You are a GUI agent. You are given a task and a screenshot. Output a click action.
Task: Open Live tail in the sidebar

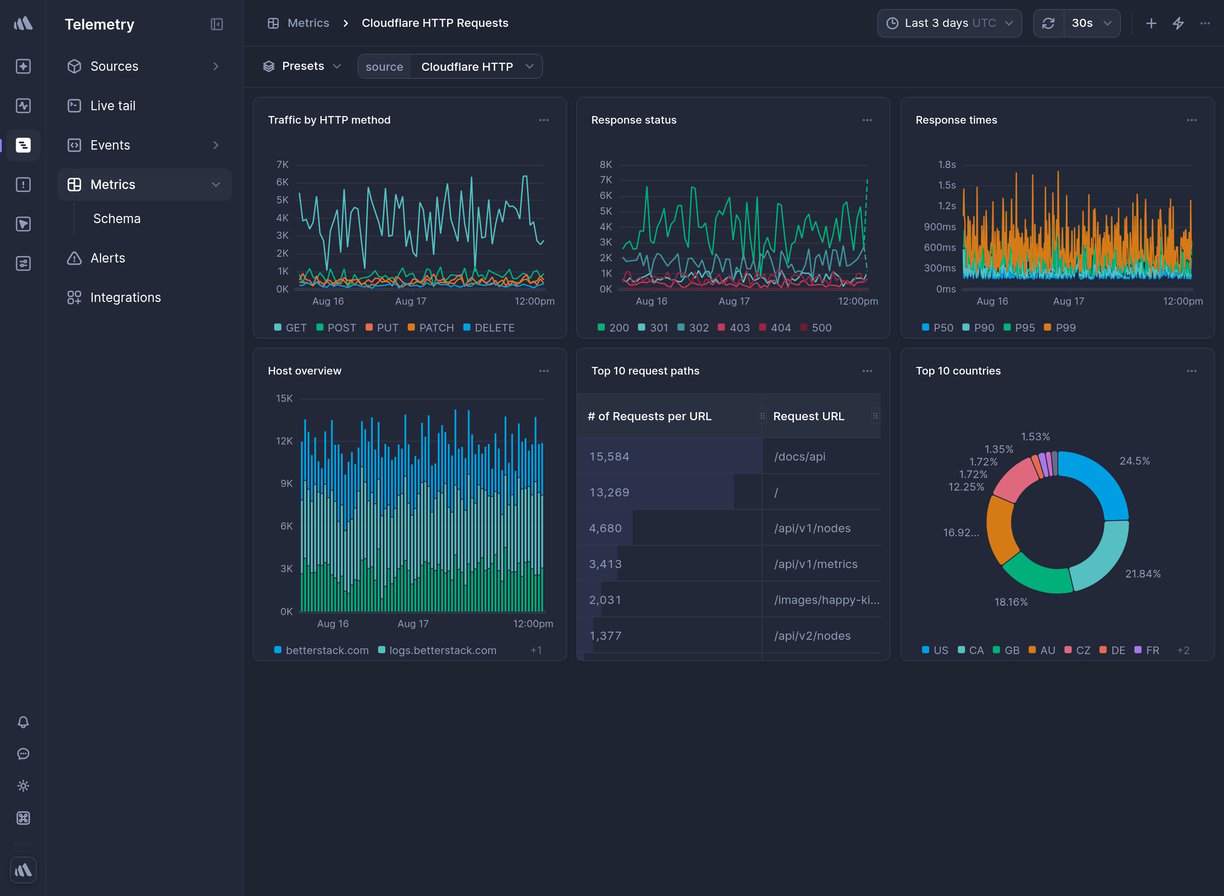tap(144, 105)
